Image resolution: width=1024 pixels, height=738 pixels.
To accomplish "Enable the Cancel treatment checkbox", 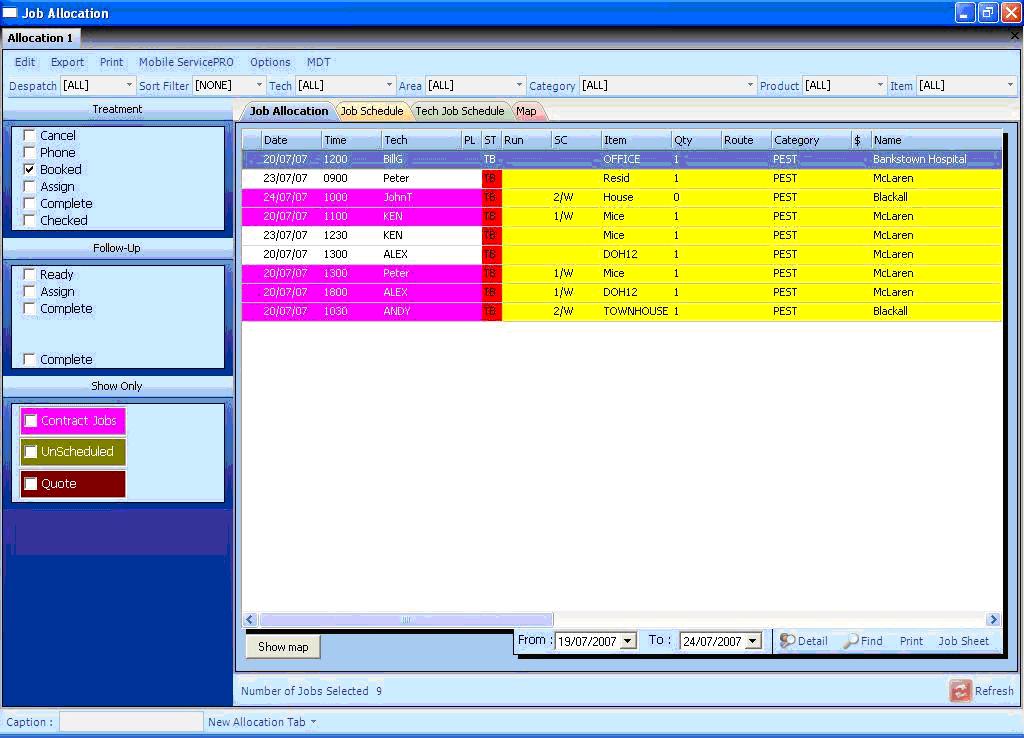I will click(x=30, y=136).
